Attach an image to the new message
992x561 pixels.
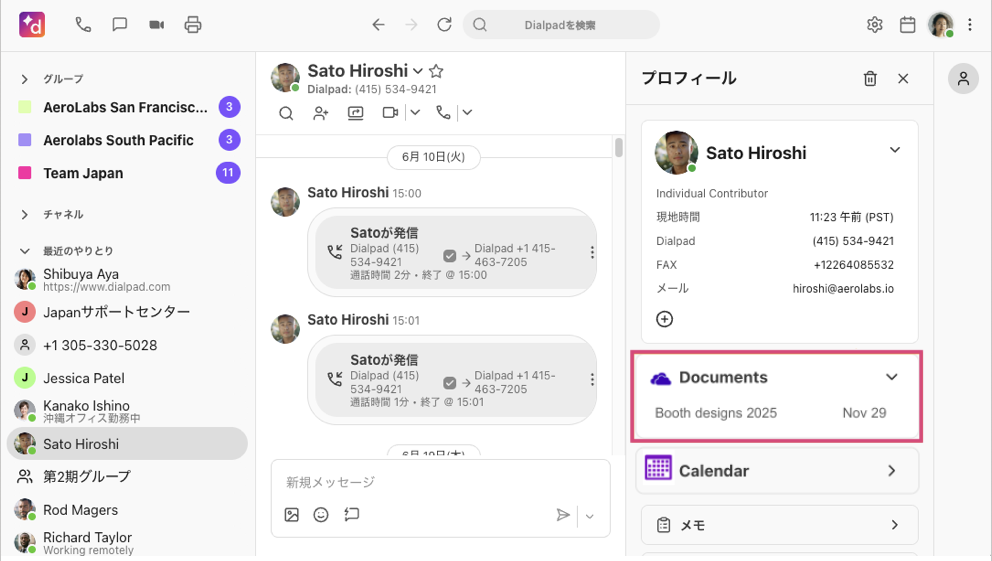click(291, 515)
